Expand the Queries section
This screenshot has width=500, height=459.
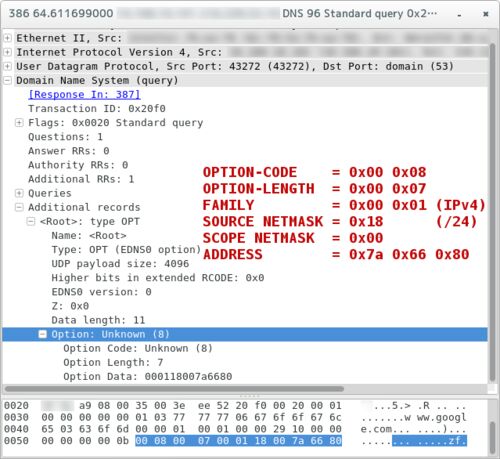click(x=19, y=193)
